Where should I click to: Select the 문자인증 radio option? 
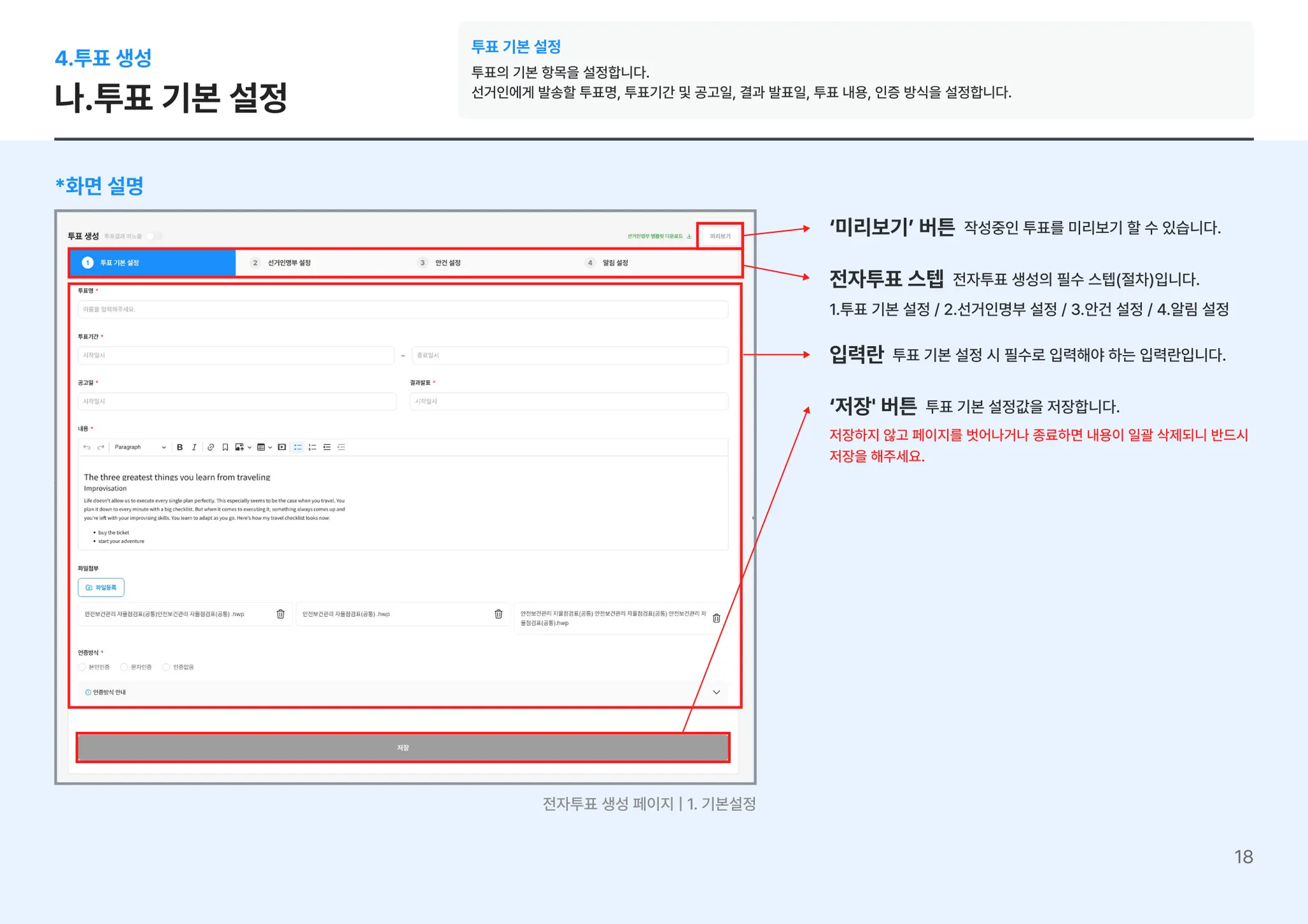[125, 667]
